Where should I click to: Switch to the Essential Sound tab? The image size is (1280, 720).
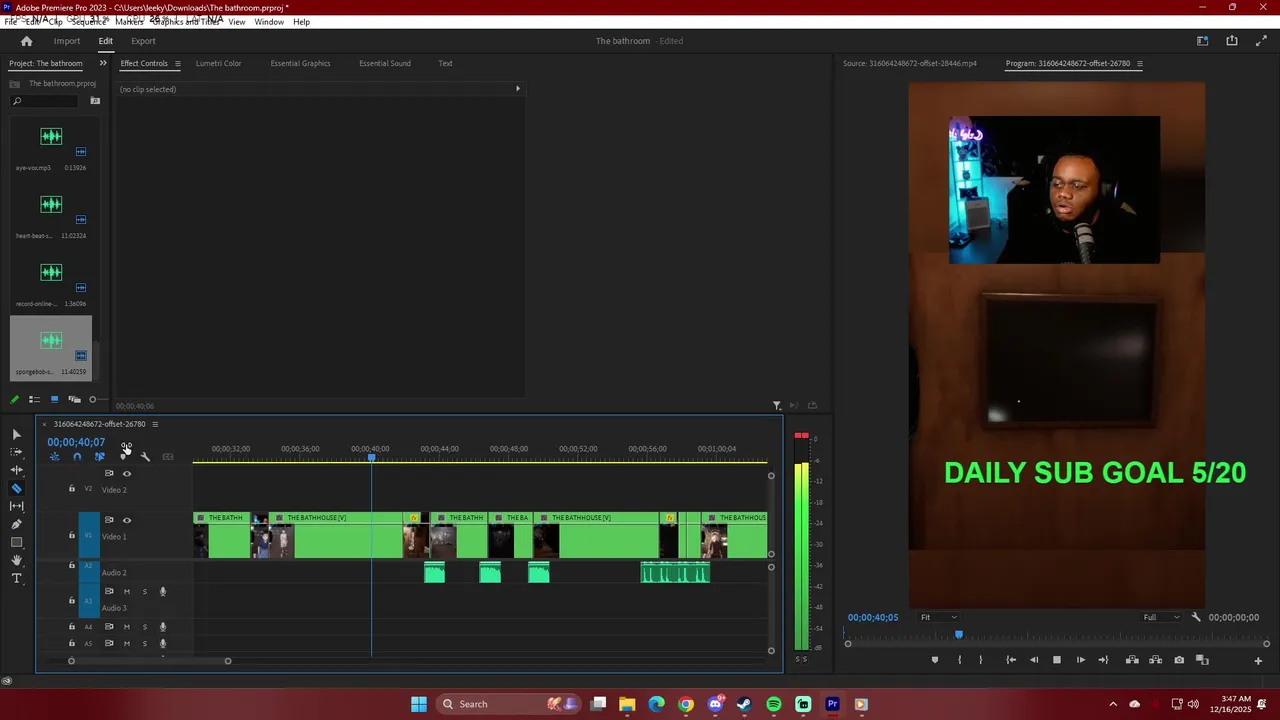pyautogui.click(x=385, y=63)
